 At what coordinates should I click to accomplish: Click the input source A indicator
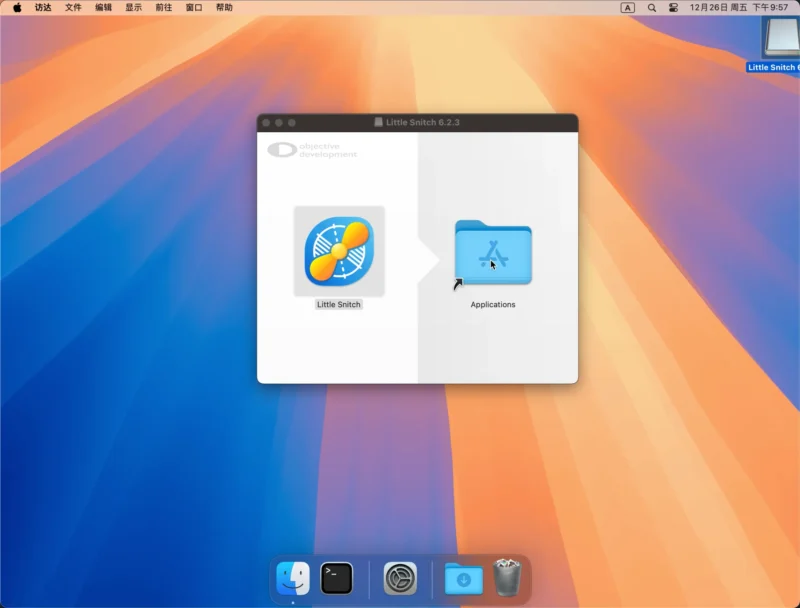(628, 7)
